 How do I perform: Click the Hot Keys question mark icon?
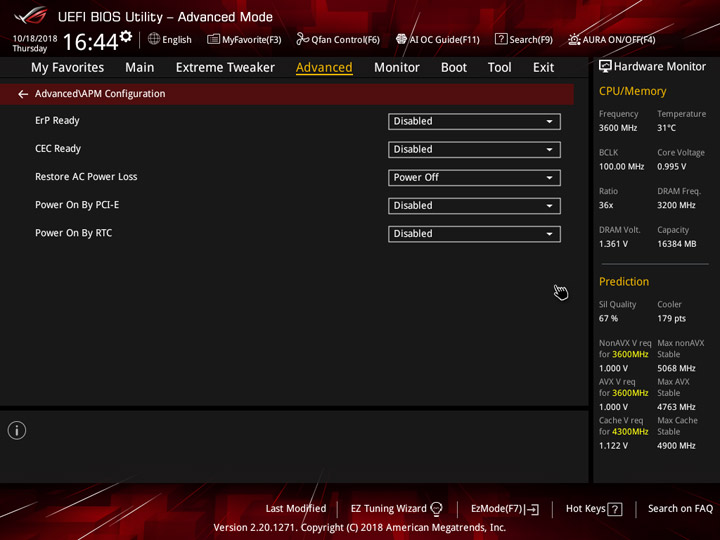tap(615, 509)
